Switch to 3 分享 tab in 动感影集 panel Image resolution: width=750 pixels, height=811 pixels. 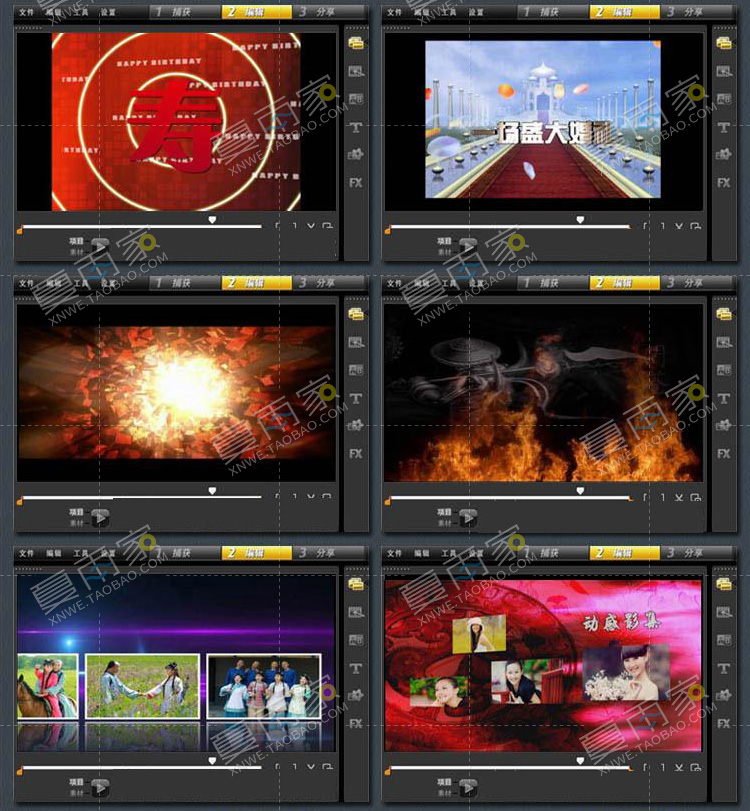click(697, 553)
